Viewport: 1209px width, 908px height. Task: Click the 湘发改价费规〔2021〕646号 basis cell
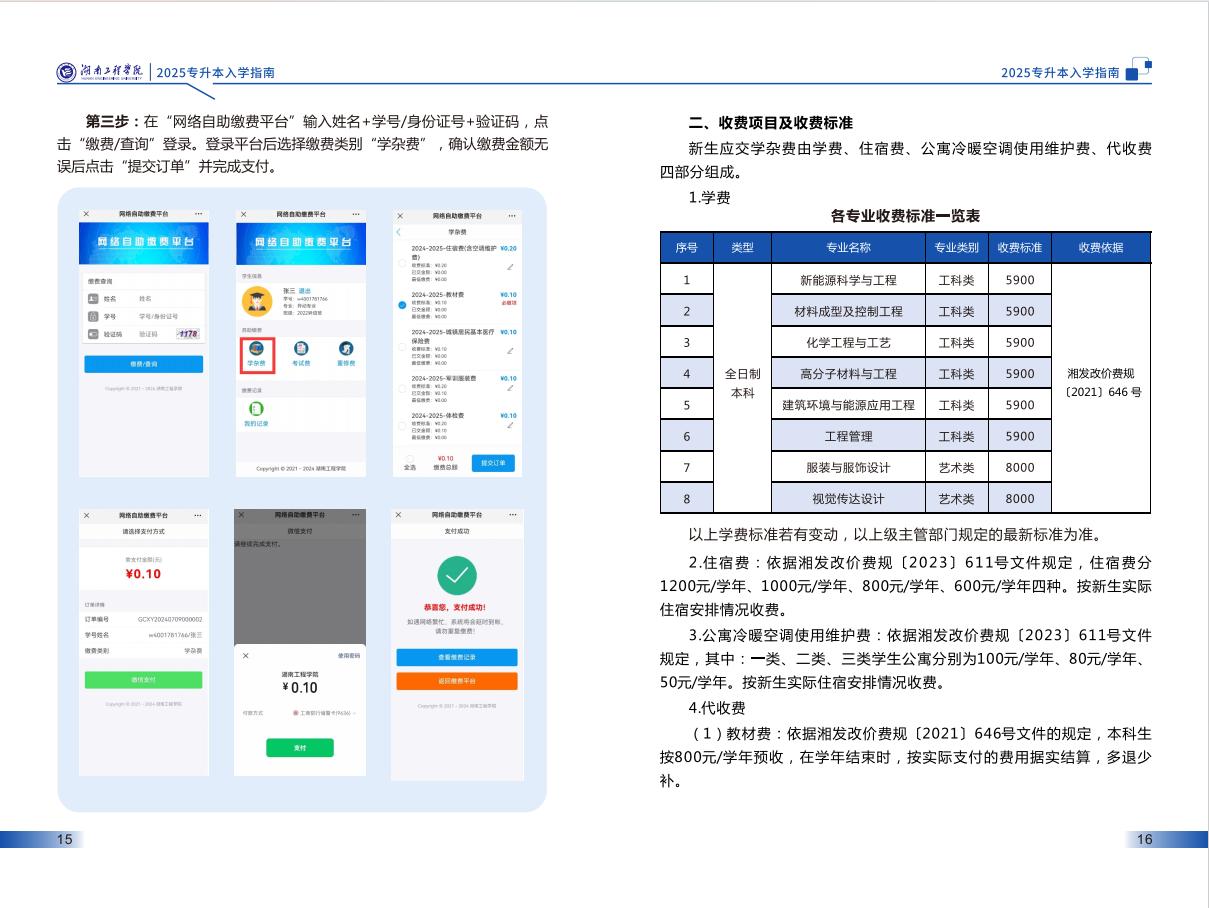pyautogui.click(x=1102, y=389)
